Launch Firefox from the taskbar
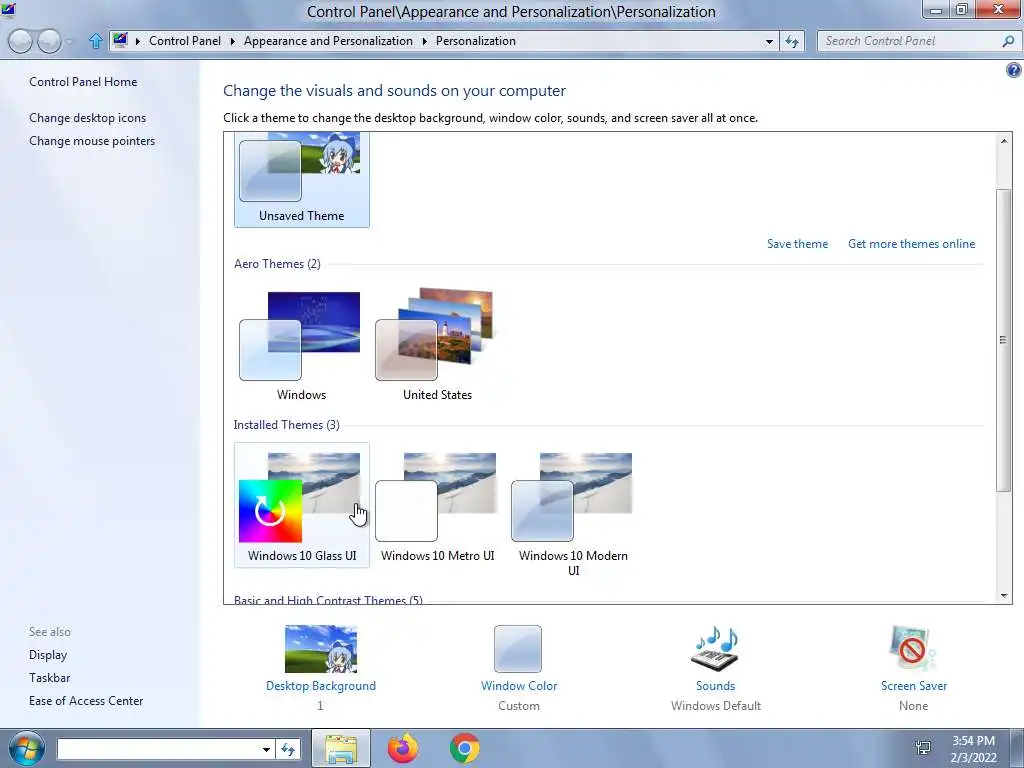The height and width of the screenshot is (768, 1024). [403, 748]
